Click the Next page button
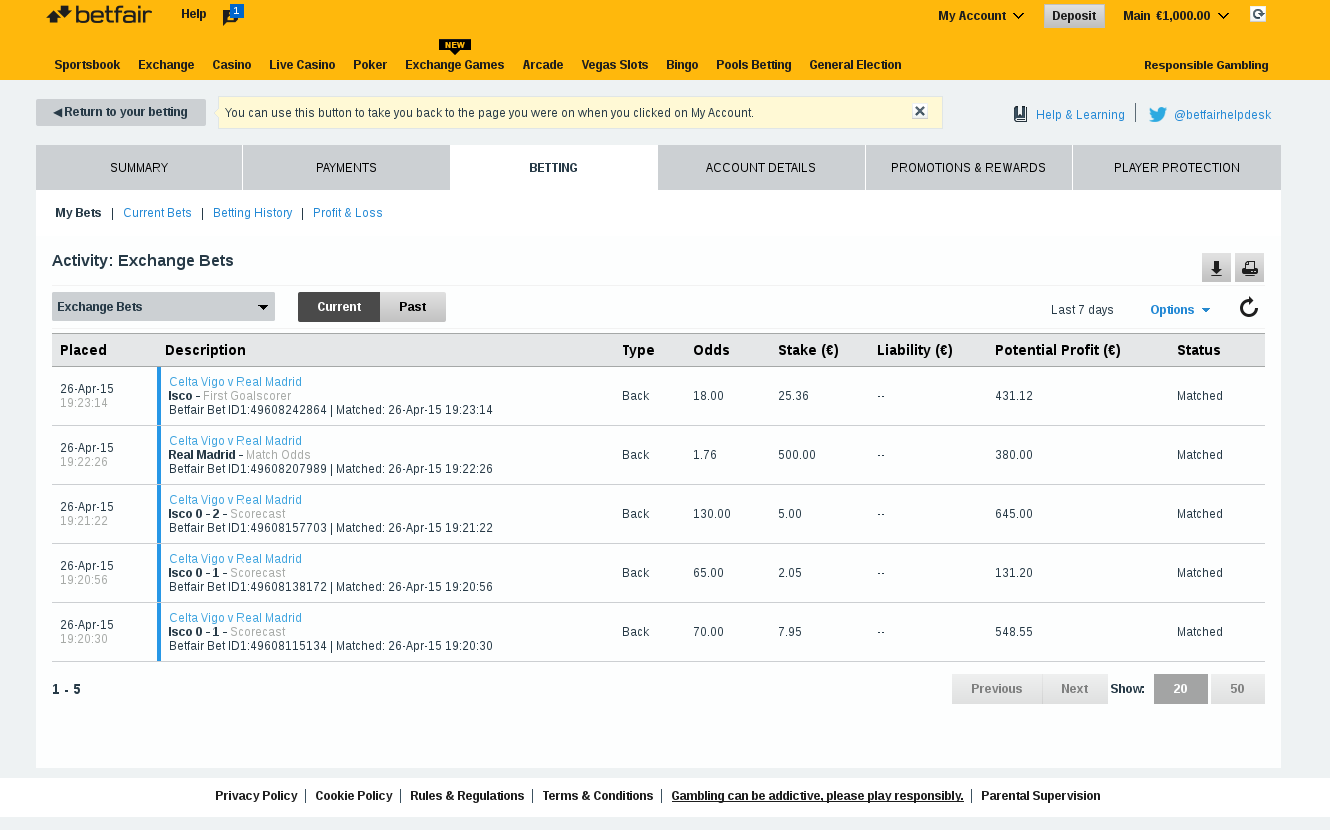The image size is (1330, 830). click(1075, 689)
